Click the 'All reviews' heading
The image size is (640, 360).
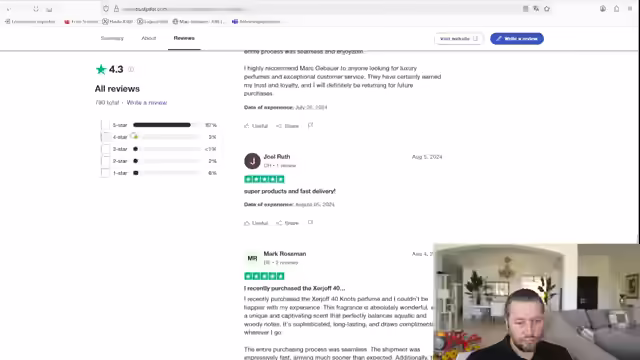pyautogui.click(x=117, y=89)
